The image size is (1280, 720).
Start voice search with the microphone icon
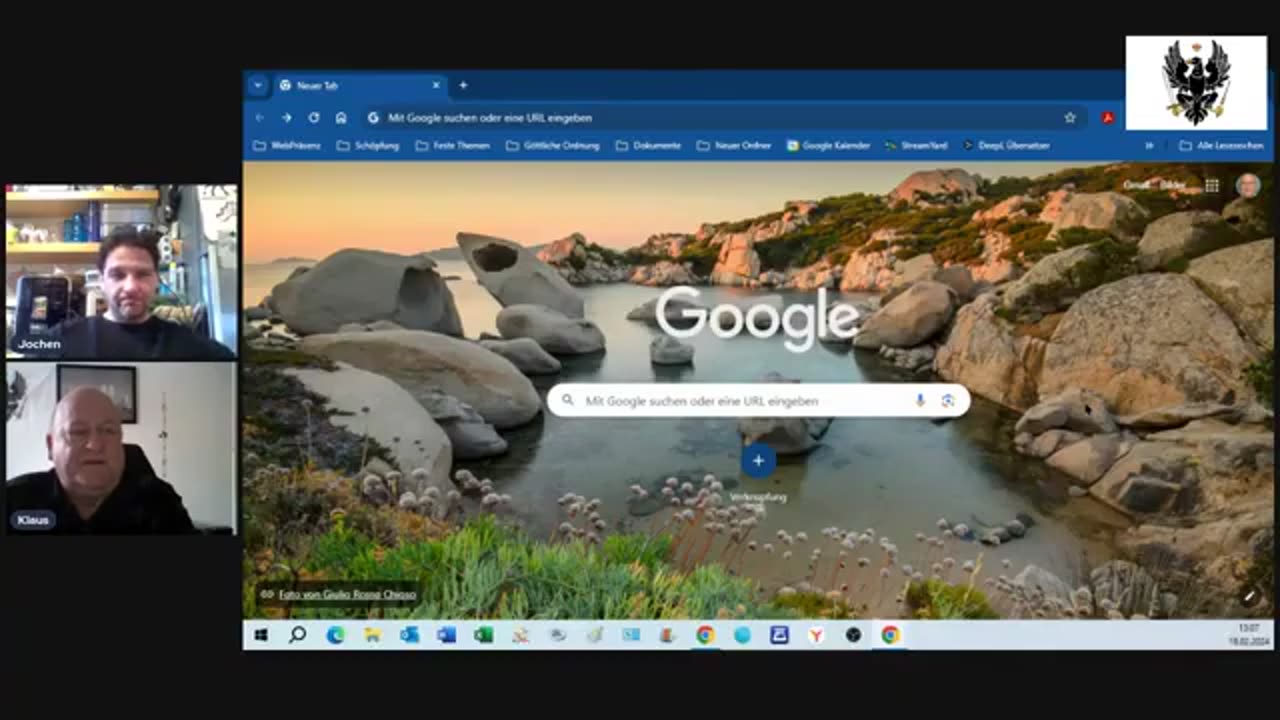pyautogui.click(x=920, y=401)
